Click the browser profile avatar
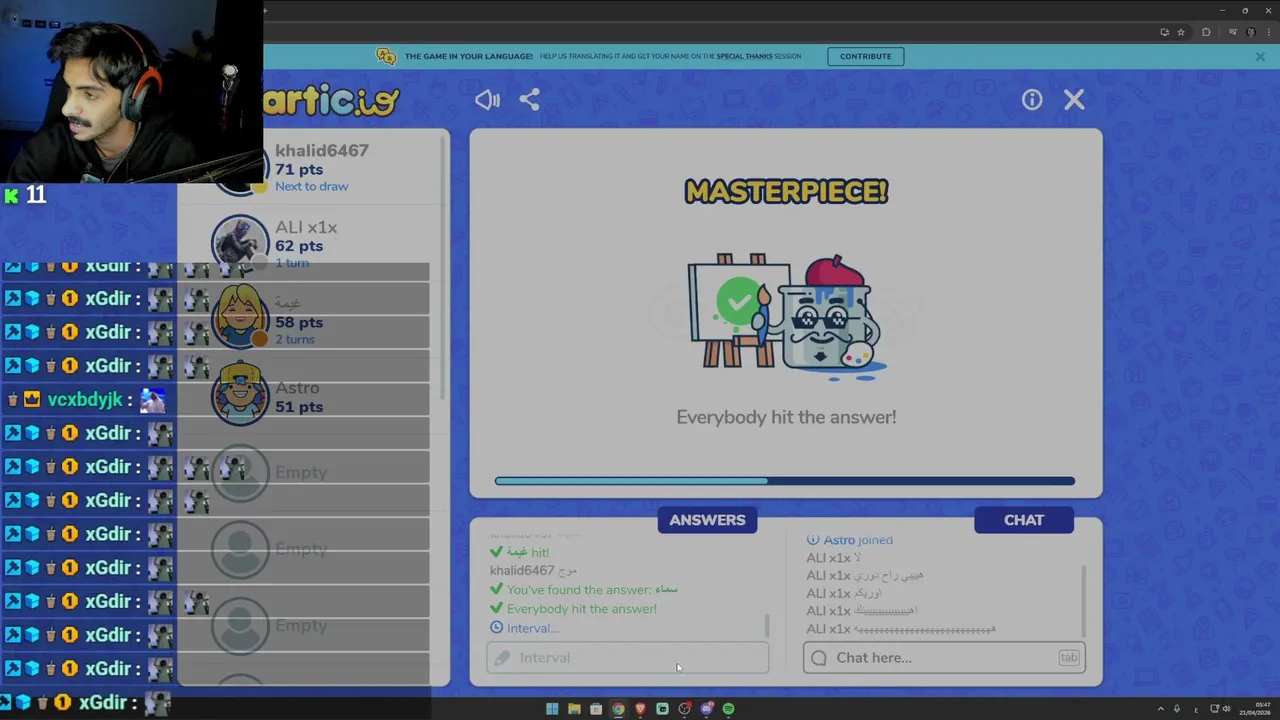Viewport: 1280px width, 720px height. pyautogui.click(x=1251, y=32)
